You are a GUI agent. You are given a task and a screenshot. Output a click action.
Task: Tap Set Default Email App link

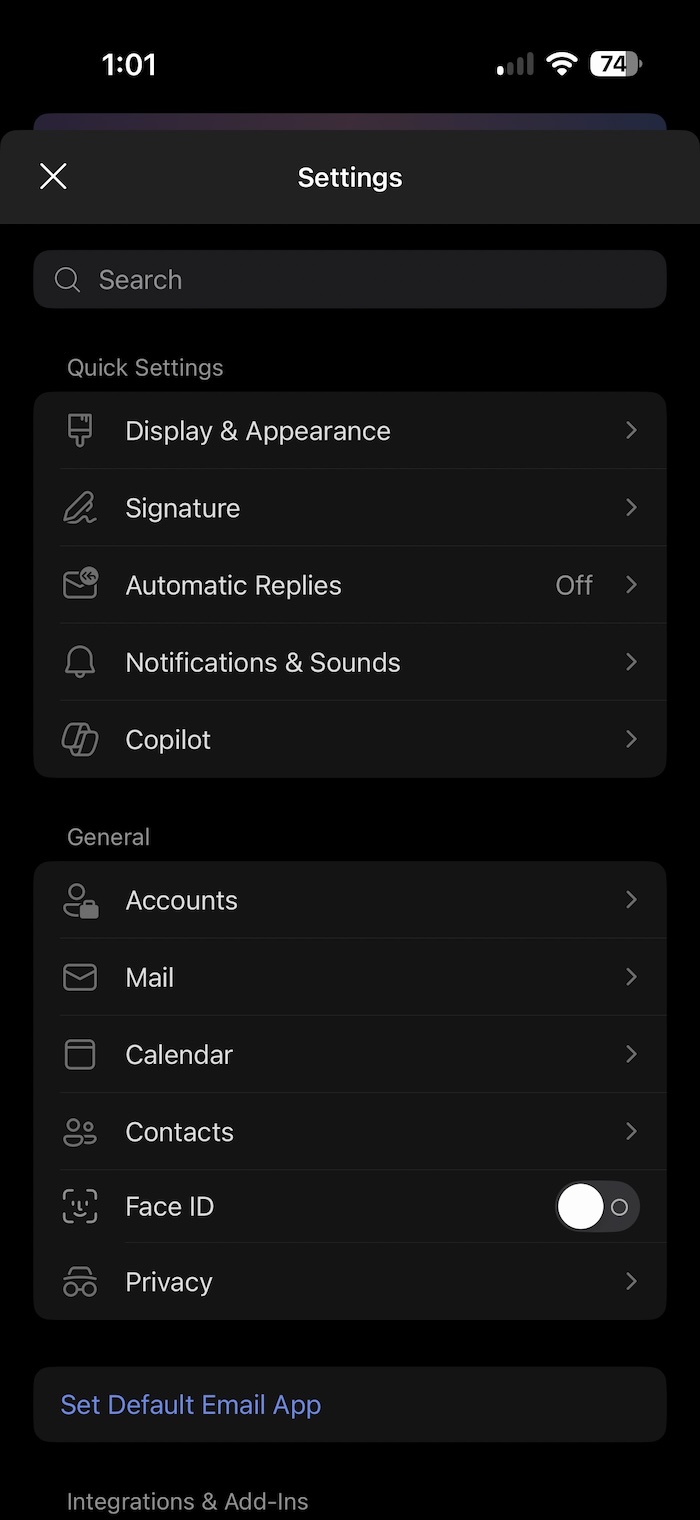[x=191, y=1405]
